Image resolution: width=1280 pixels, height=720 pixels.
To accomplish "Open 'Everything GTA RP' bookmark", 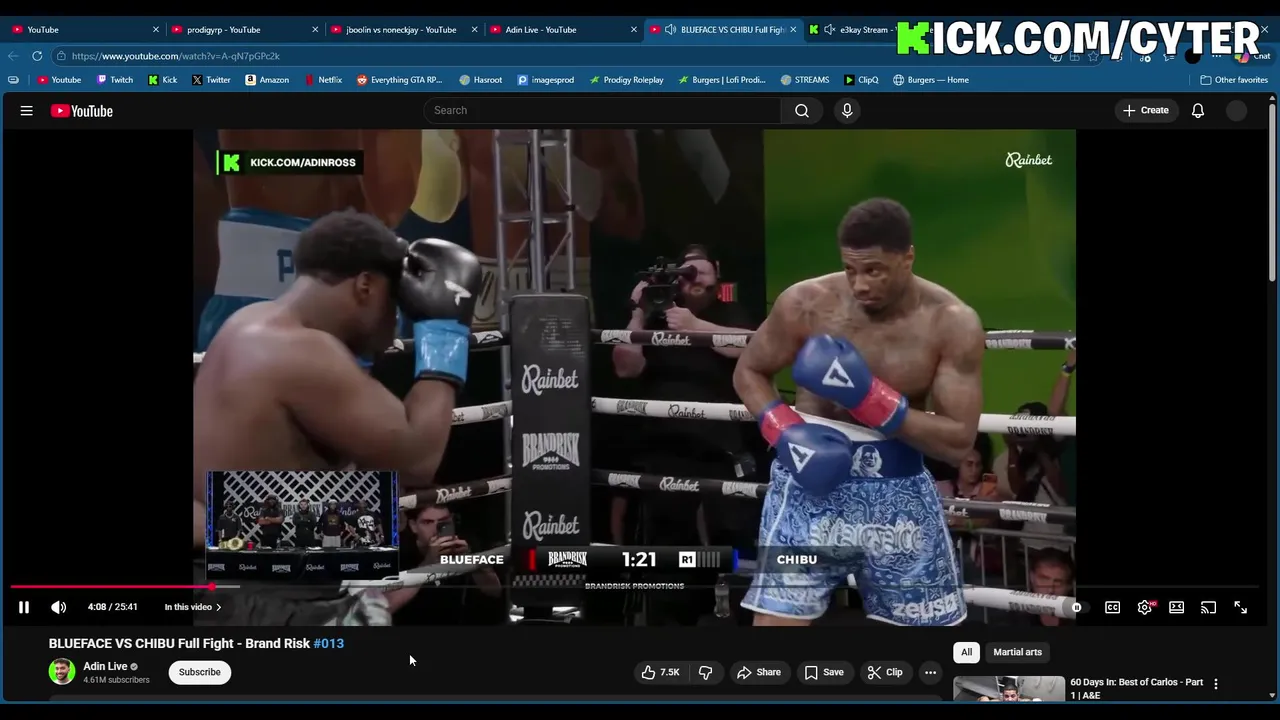I will (399, 80).
